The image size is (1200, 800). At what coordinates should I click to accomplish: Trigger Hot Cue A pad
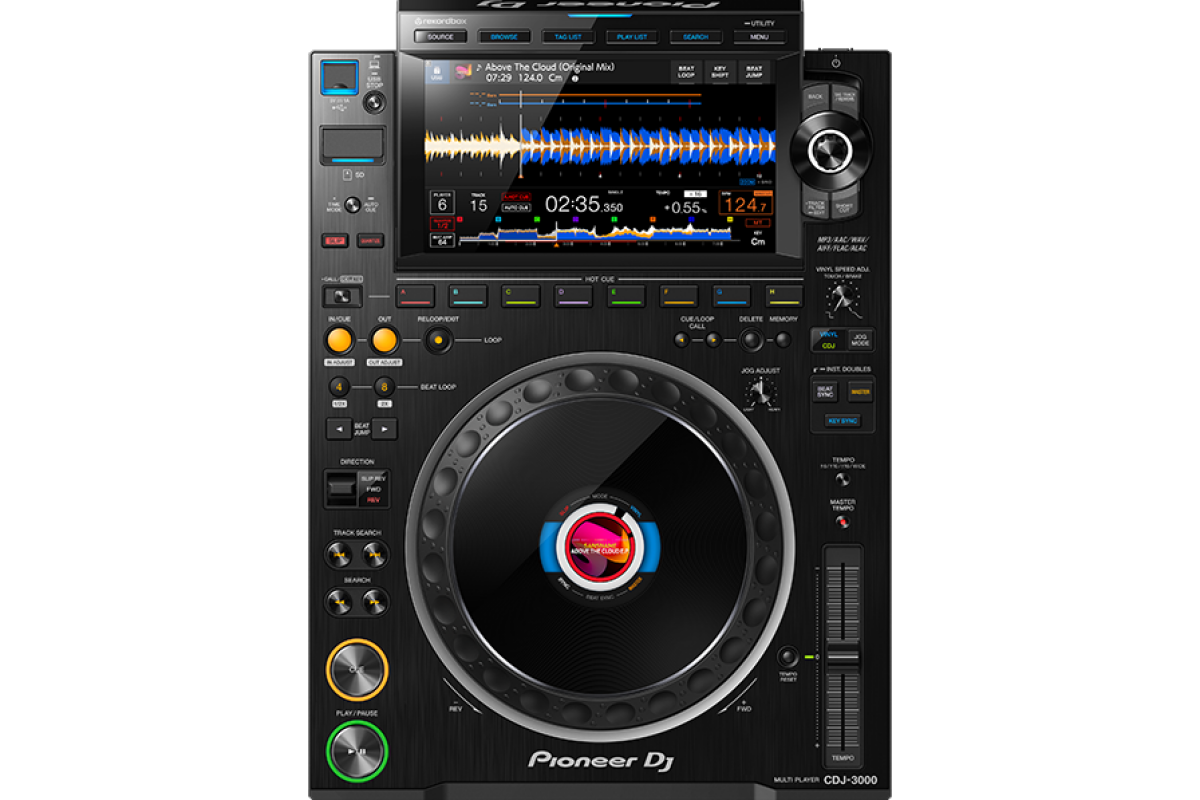click(x=415, y=295)
